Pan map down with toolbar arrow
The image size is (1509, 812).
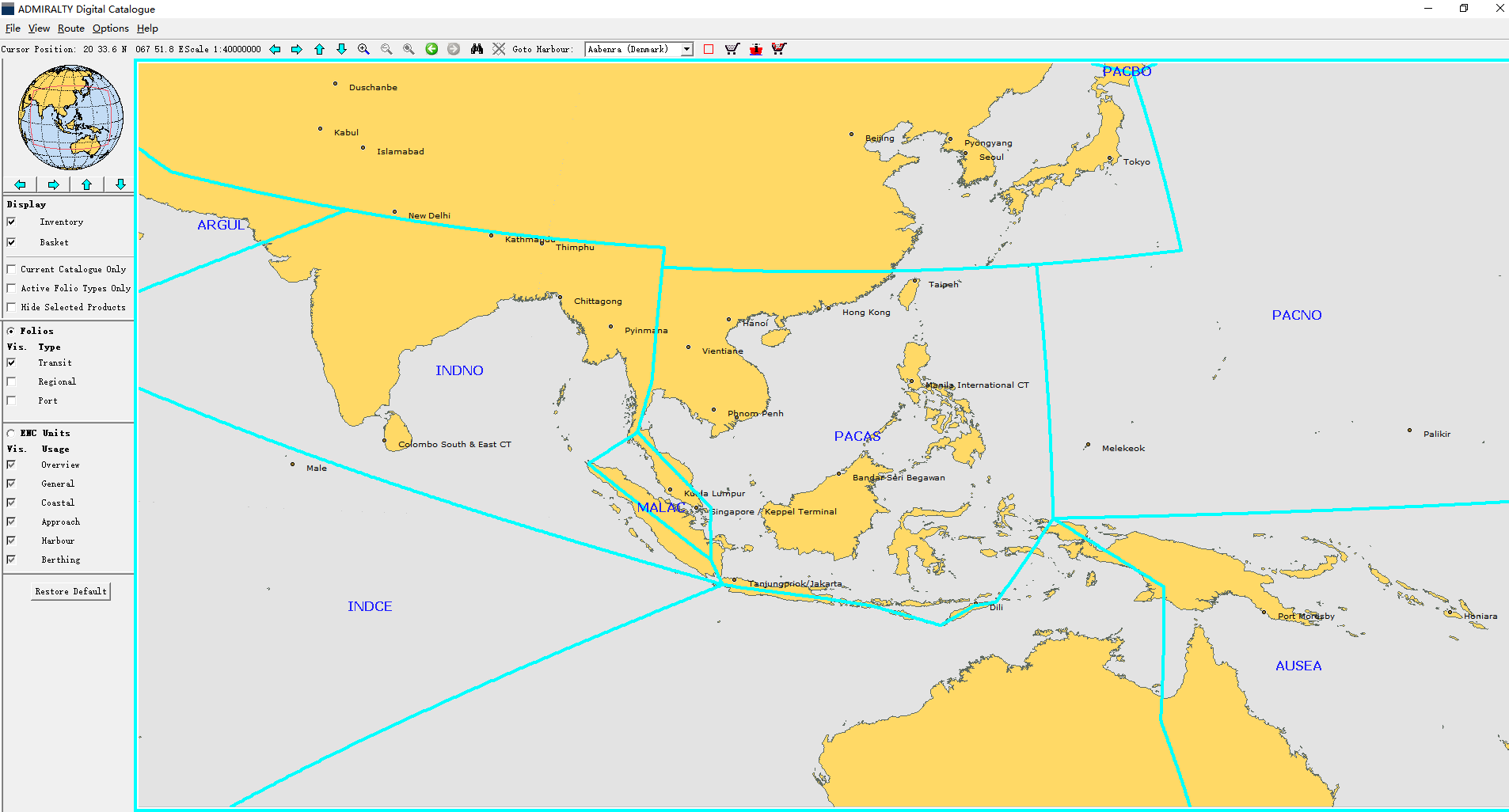pyautogui.click(x=341, y=49)
